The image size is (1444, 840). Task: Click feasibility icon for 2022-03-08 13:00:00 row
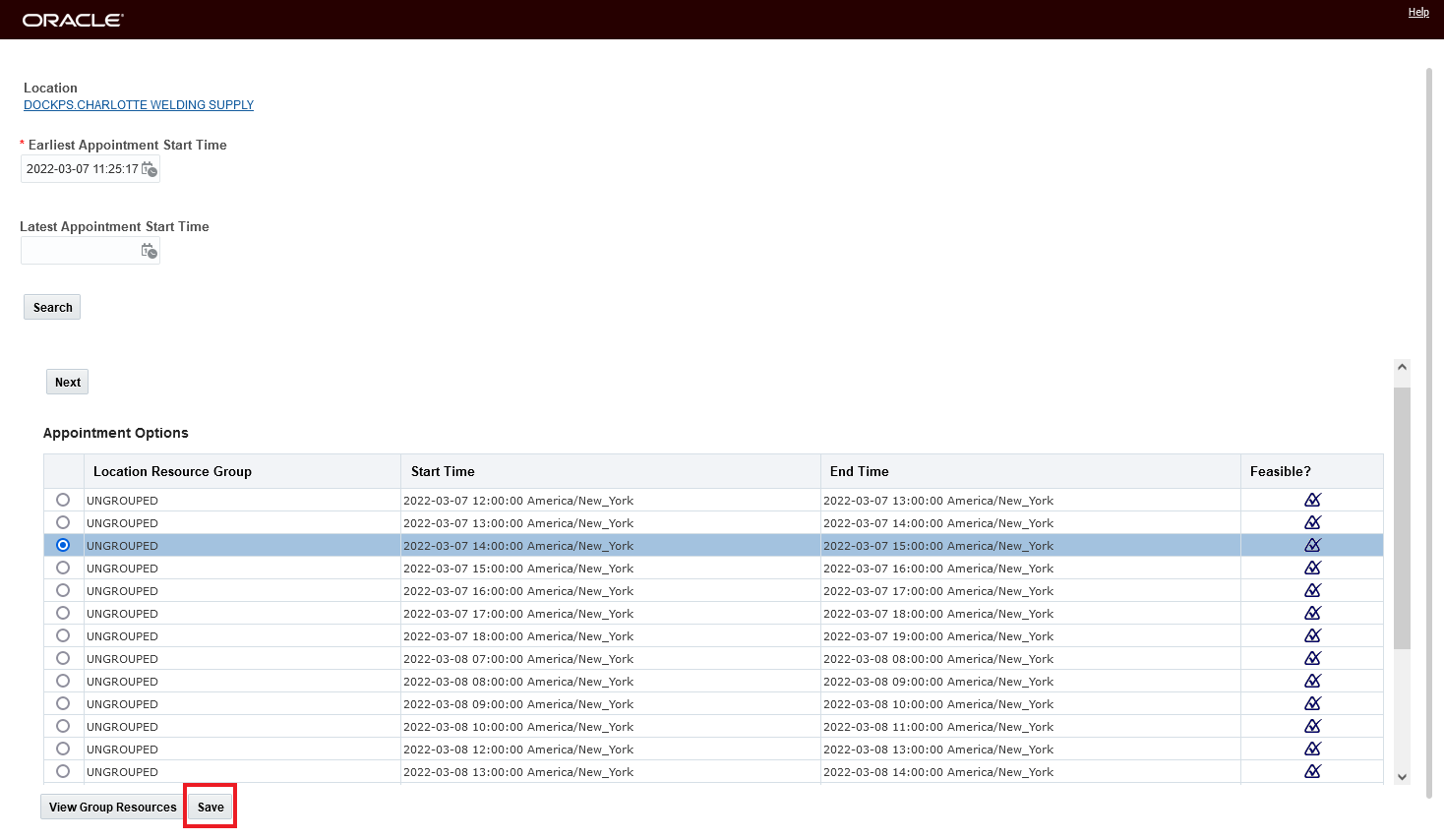click(1312, 771)
